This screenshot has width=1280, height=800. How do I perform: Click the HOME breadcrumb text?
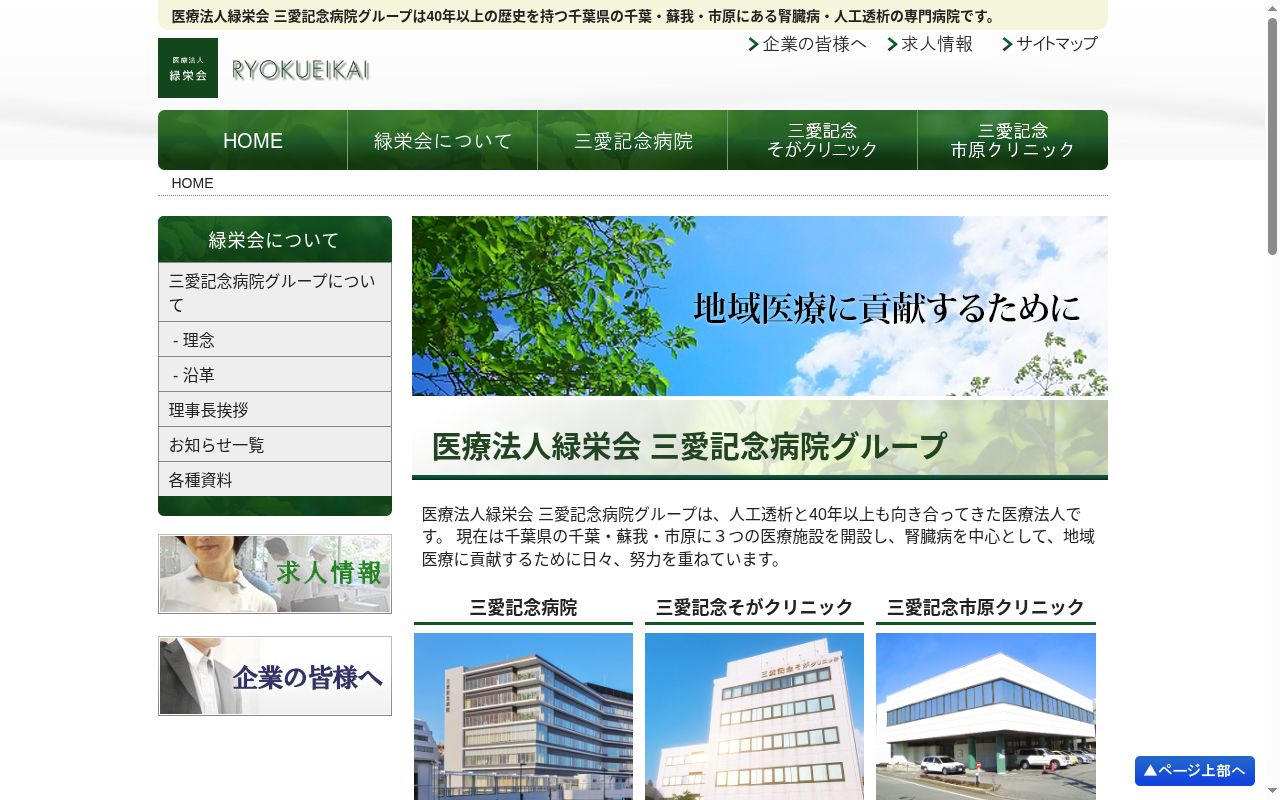[192, 183]
